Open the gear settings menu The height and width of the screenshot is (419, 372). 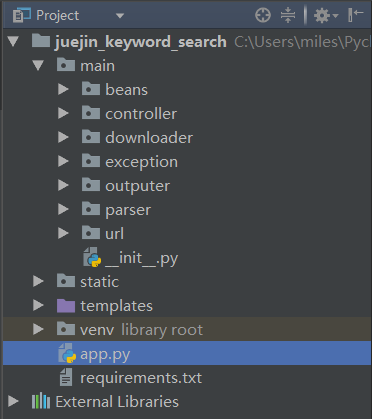point(326,15)
